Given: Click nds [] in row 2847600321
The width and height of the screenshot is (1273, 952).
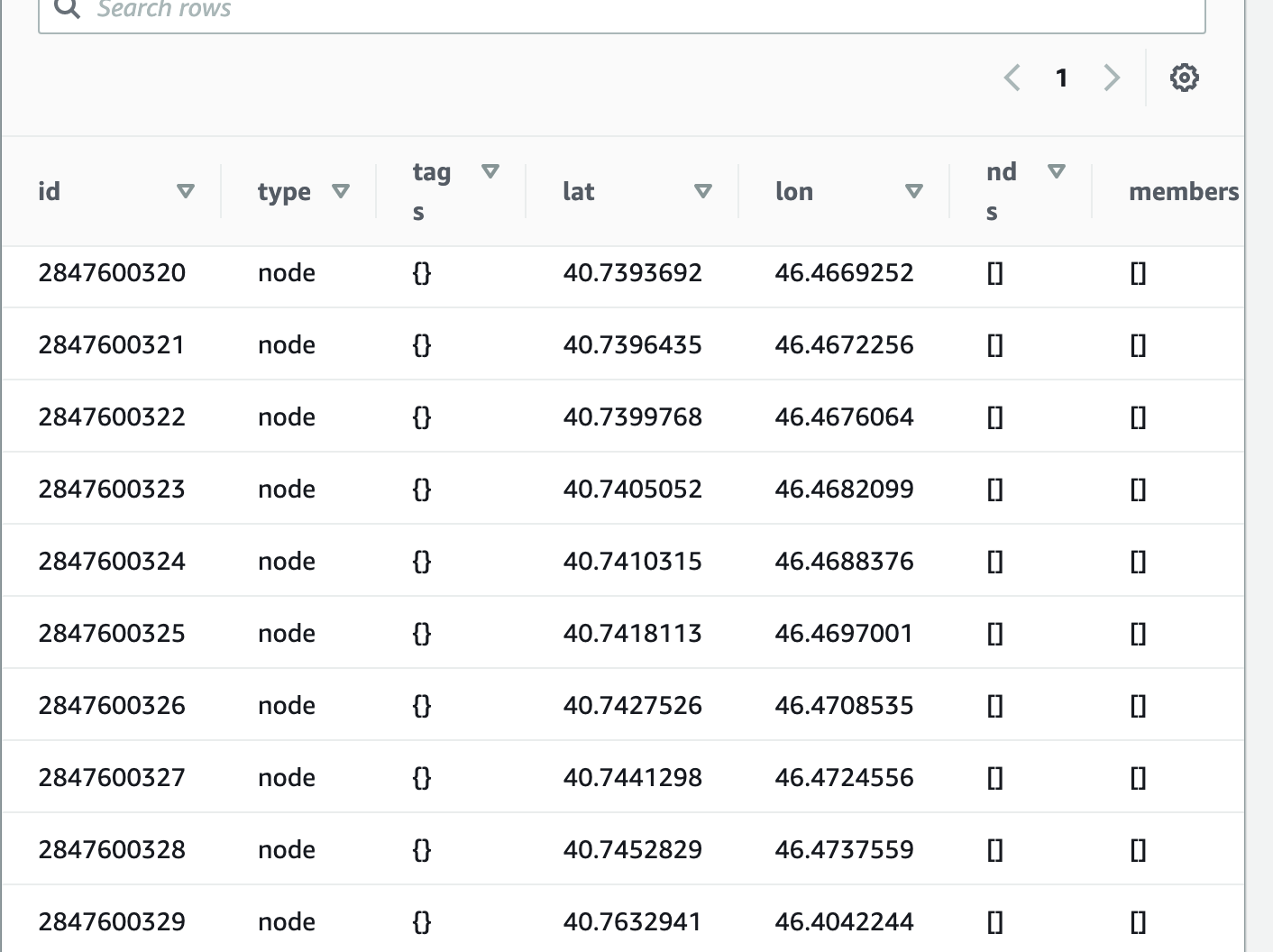Looking at the screenshot, I should pos(994,344).
